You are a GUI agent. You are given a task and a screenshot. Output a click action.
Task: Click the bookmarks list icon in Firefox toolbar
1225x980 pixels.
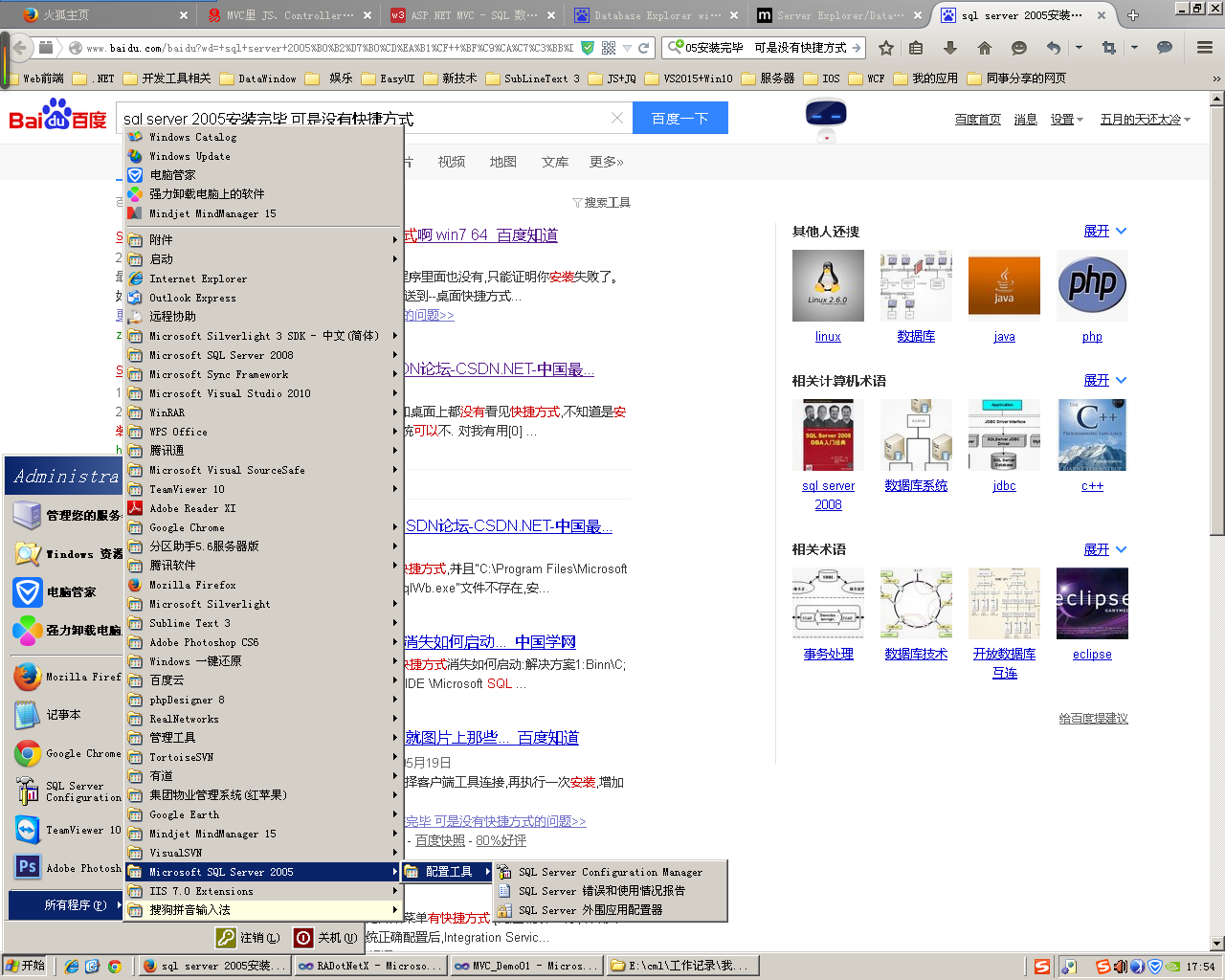pyautogui.click(x=916, y=47)
